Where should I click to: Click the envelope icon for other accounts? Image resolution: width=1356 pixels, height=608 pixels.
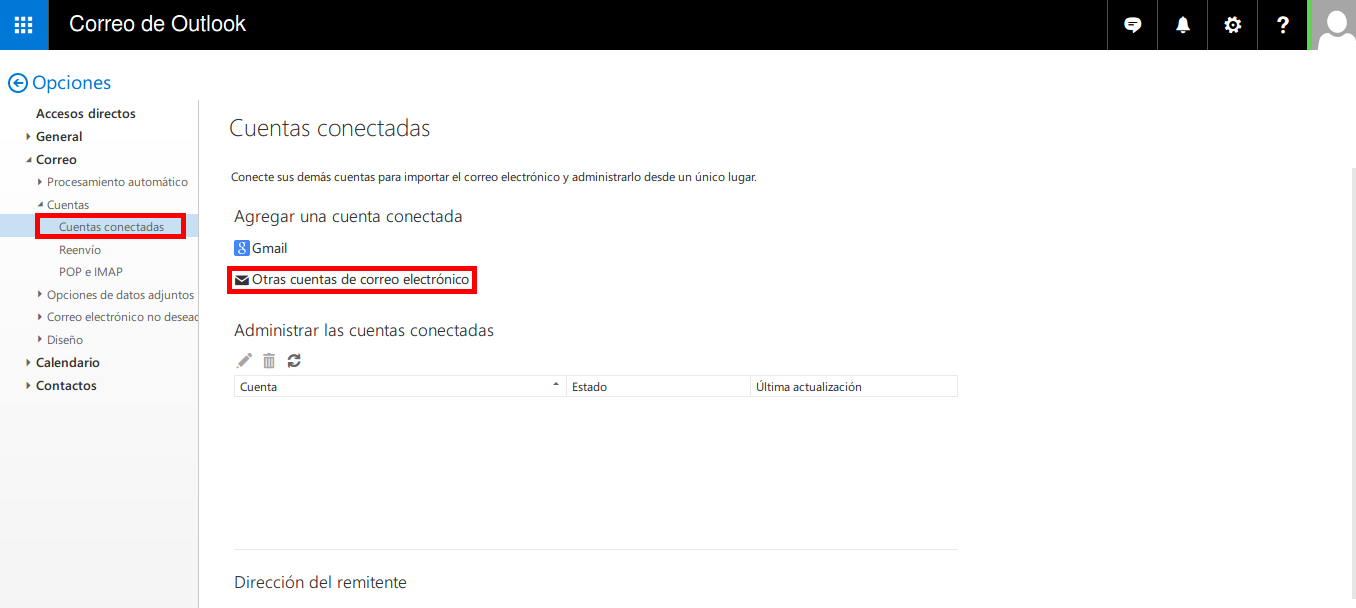241,281
